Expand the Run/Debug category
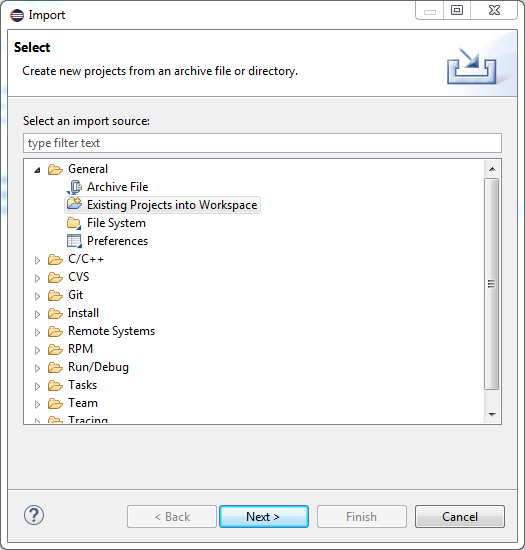Viewport: 525px width, 550px height. [x=37, y=368]
